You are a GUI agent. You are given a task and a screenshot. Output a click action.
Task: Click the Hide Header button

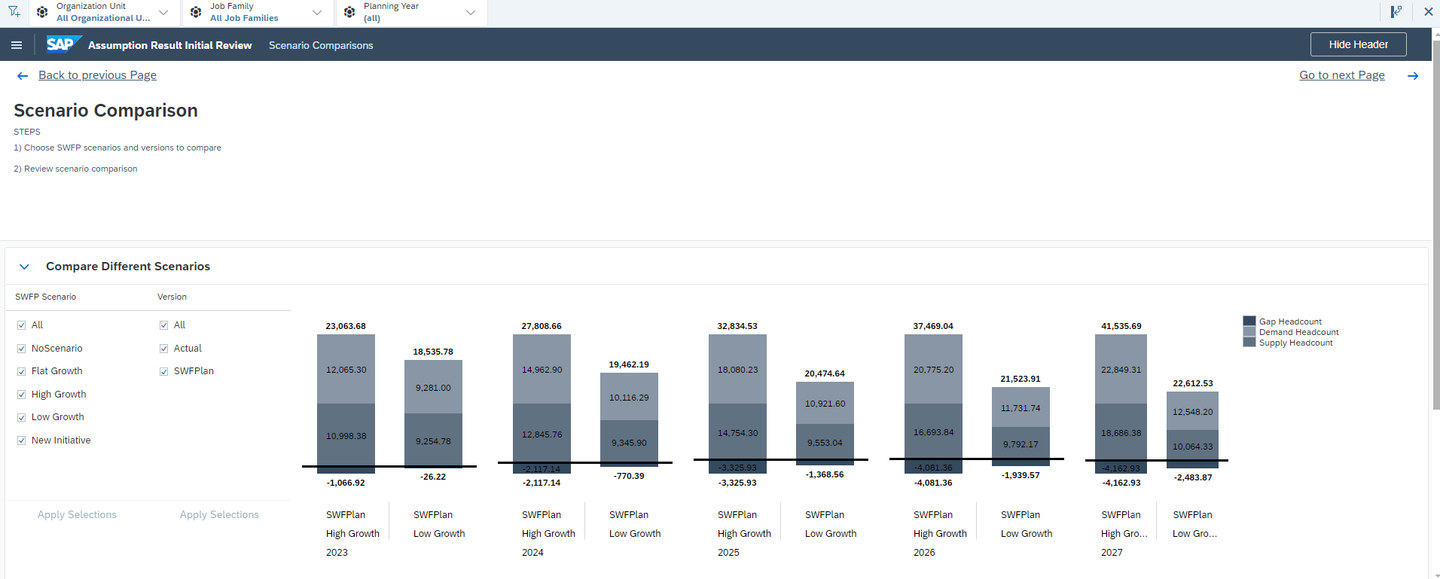point(1358,44)
